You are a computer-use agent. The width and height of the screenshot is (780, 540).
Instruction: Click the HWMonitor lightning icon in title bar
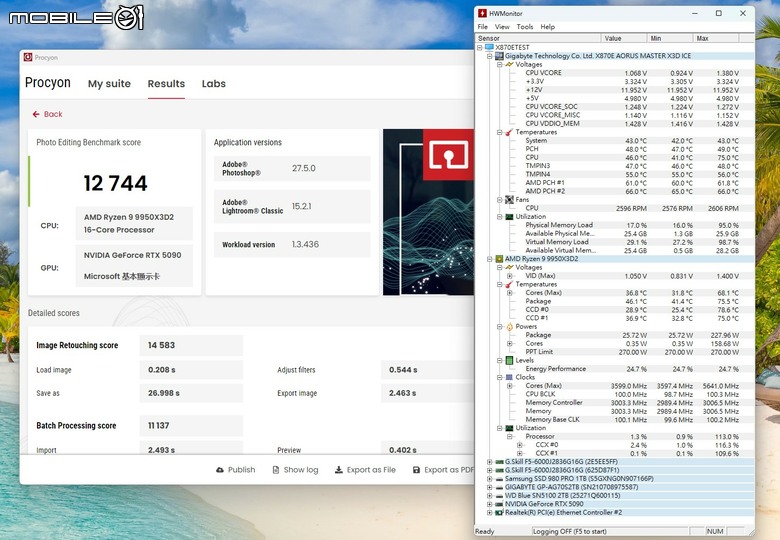(x=482, y=13)
